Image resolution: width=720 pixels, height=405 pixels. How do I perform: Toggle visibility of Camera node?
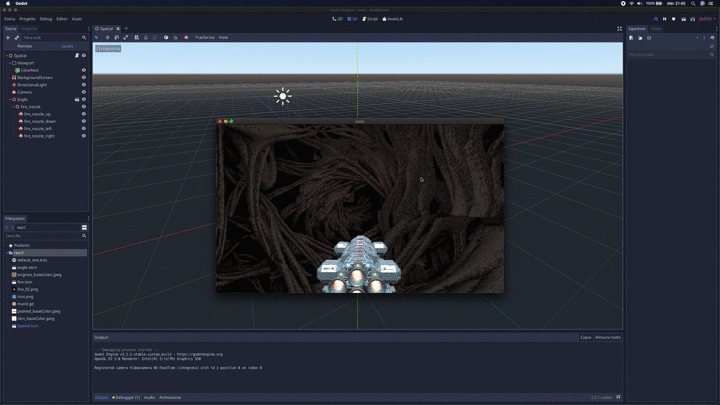point(84,92)
